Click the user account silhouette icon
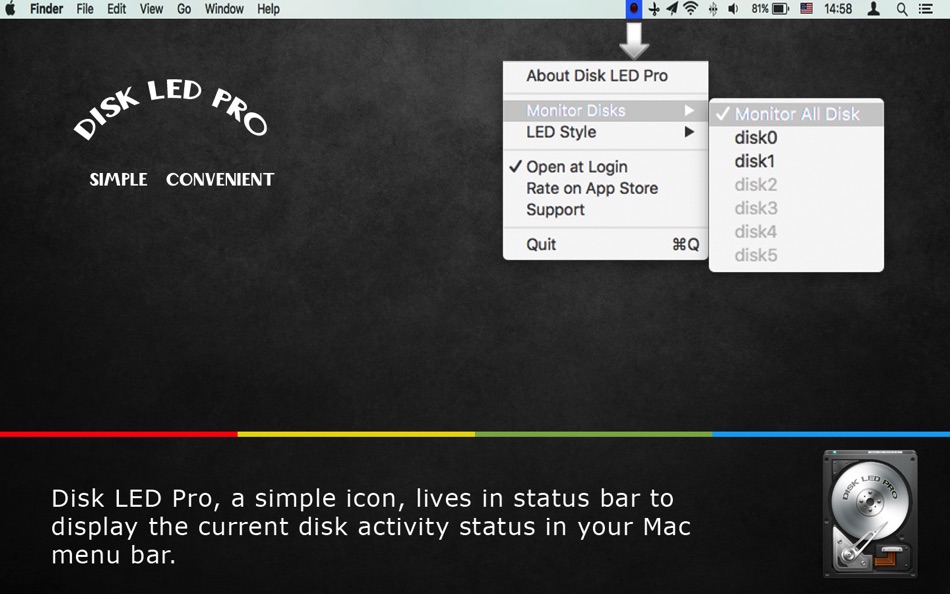The width and height of the screenshot is (950, 594). coord(873,8)
